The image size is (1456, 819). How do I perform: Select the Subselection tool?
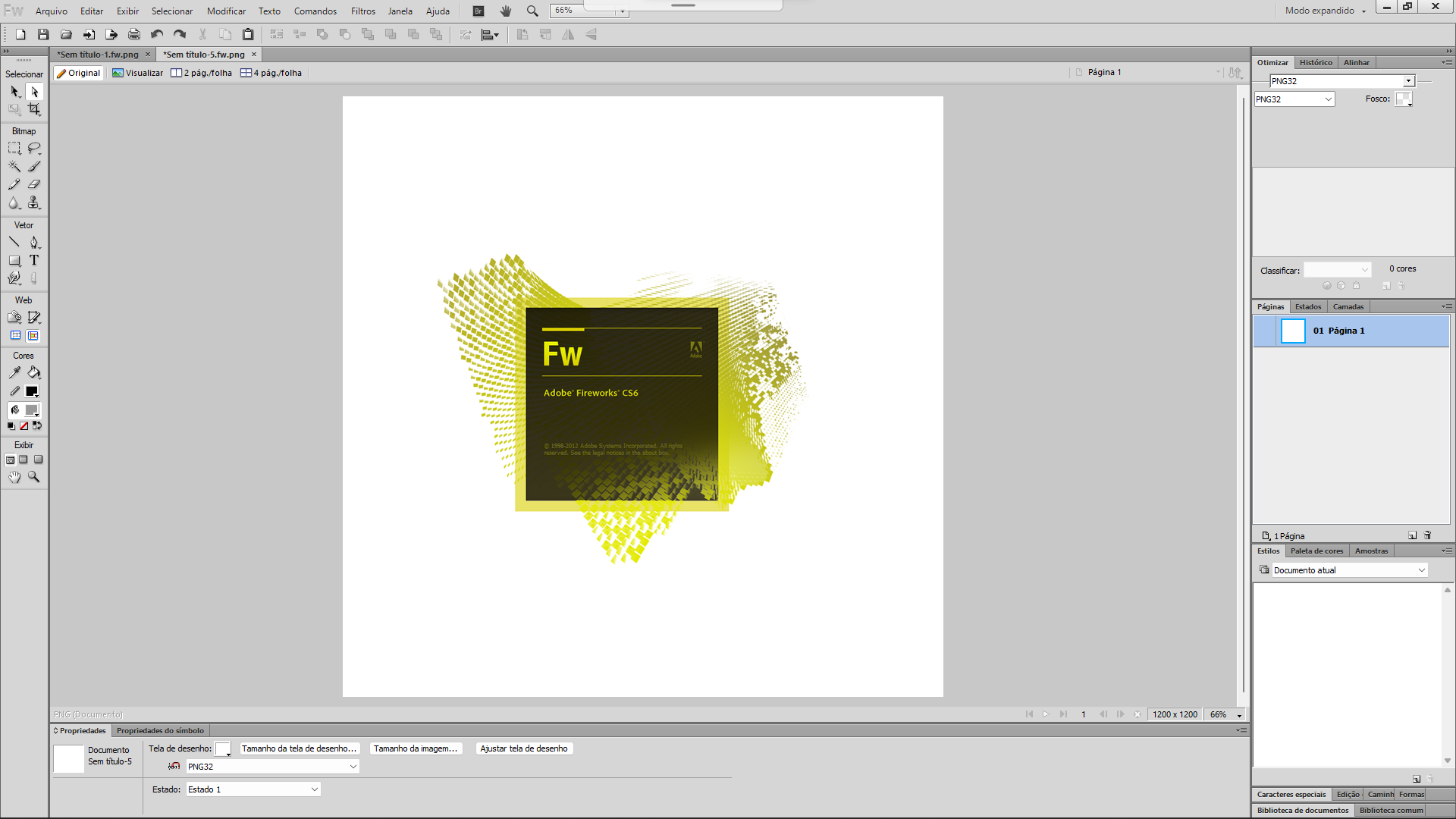34,92
